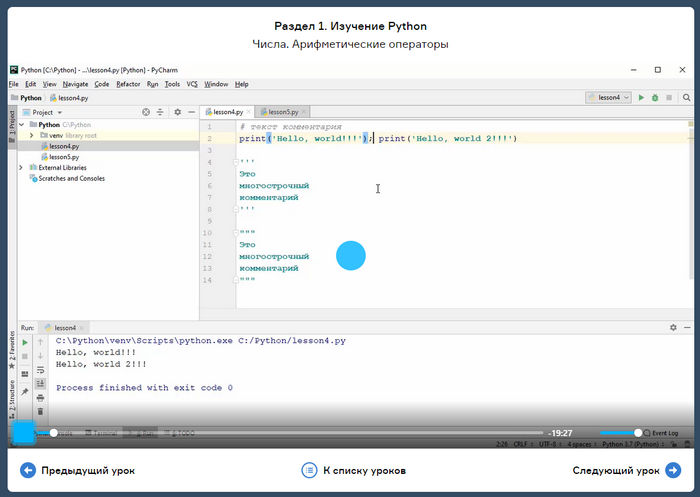The width and height of the screenshot is (700, 497).
Task: Open the View menu
Action: point(49,84)
